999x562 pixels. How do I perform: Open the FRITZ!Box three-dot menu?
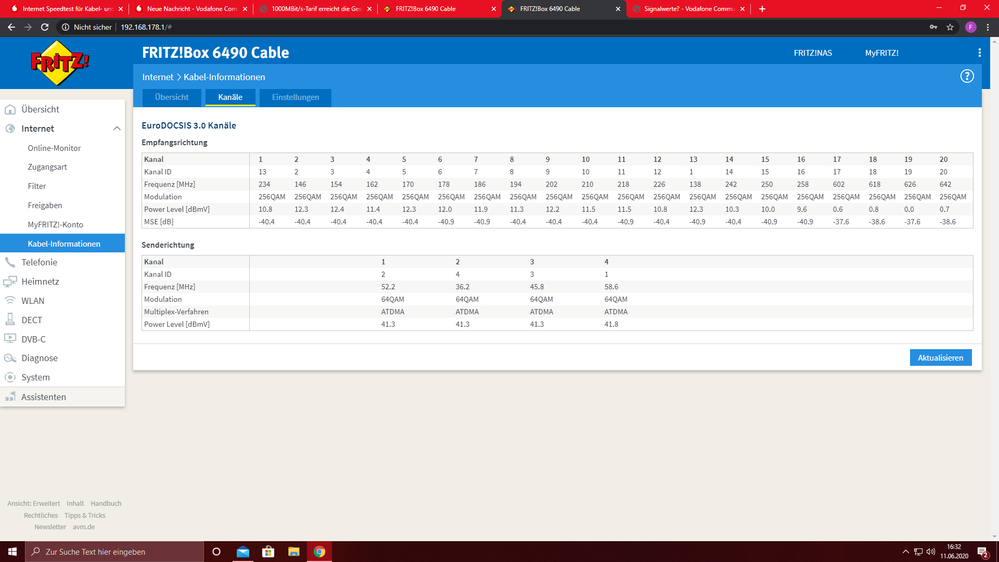click(979, 53)
